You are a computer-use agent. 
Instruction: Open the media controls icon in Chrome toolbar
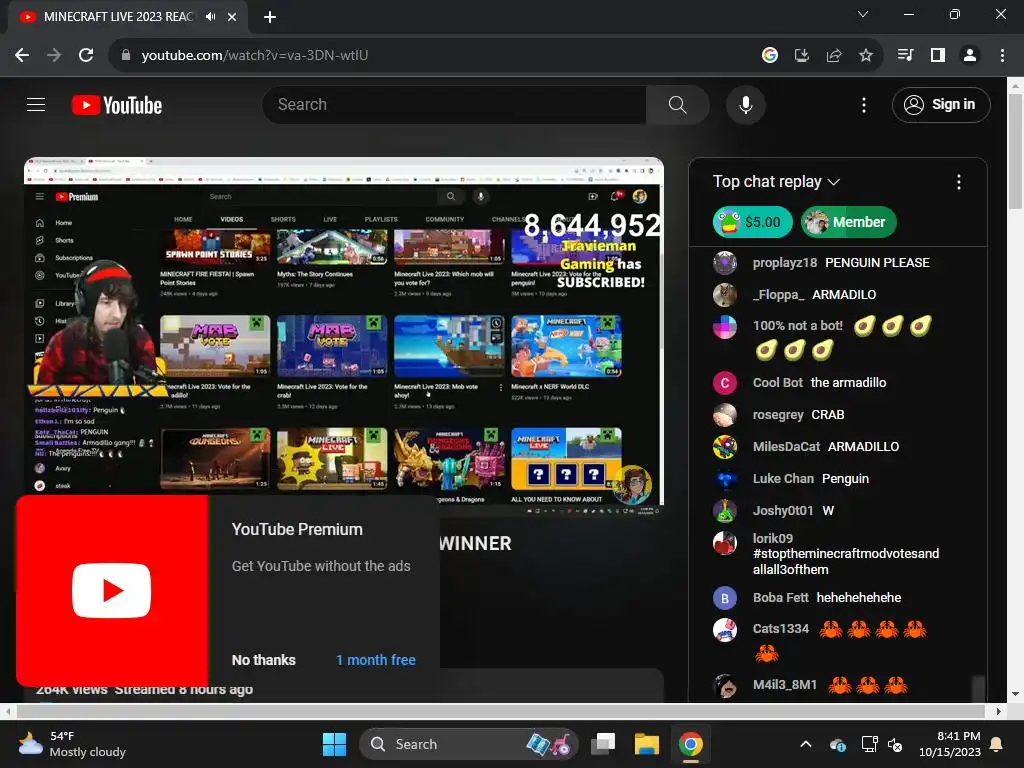click(905, 56)
